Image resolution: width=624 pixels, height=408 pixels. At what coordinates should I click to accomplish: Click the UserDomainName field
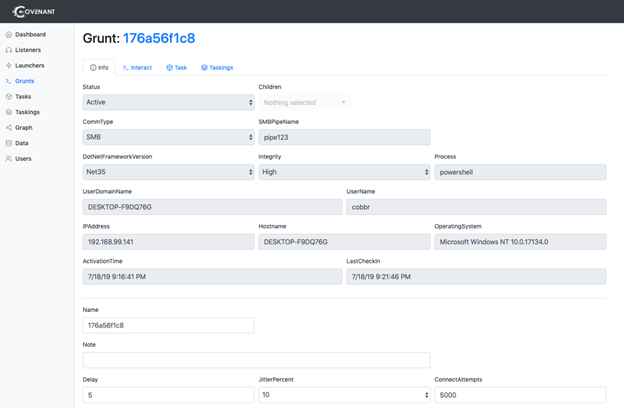[212, 207]
